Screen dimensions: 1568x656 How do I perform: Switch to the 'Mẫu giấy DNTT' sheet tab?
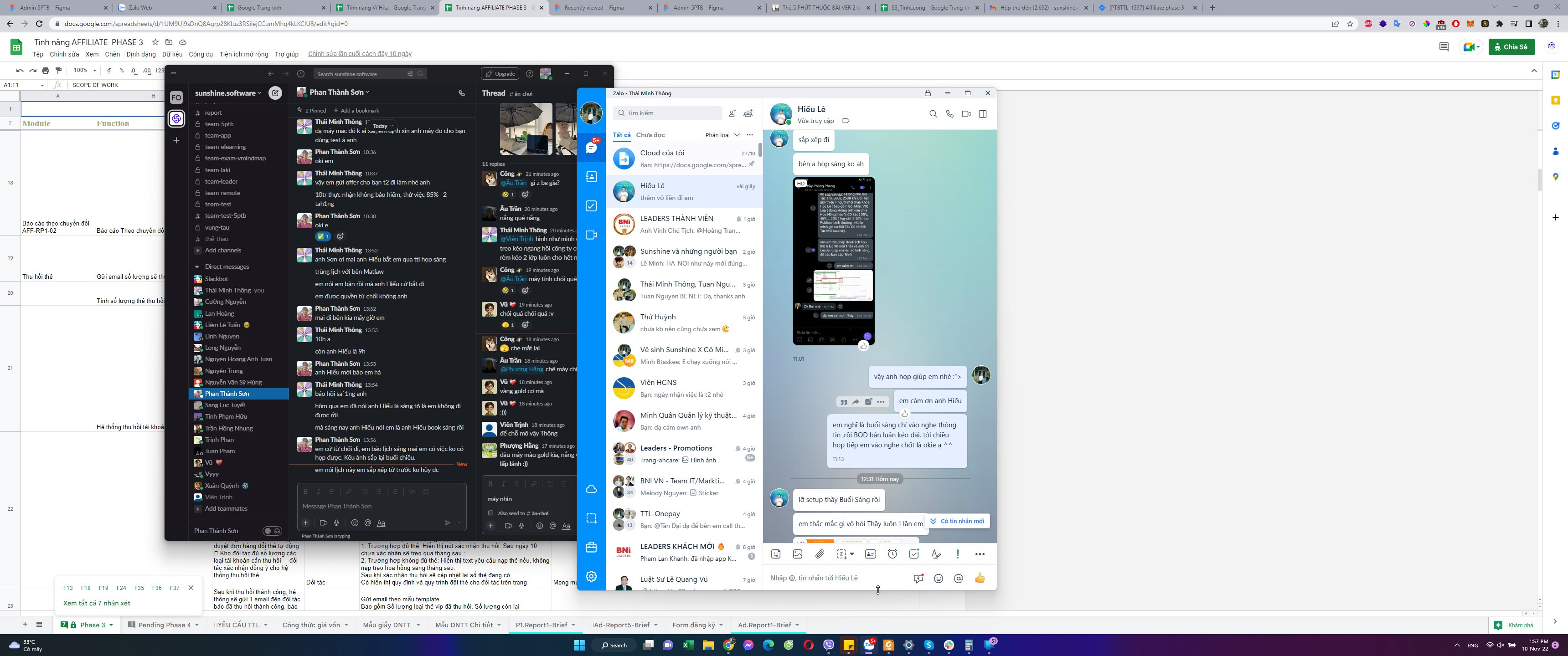coord(387,625)
